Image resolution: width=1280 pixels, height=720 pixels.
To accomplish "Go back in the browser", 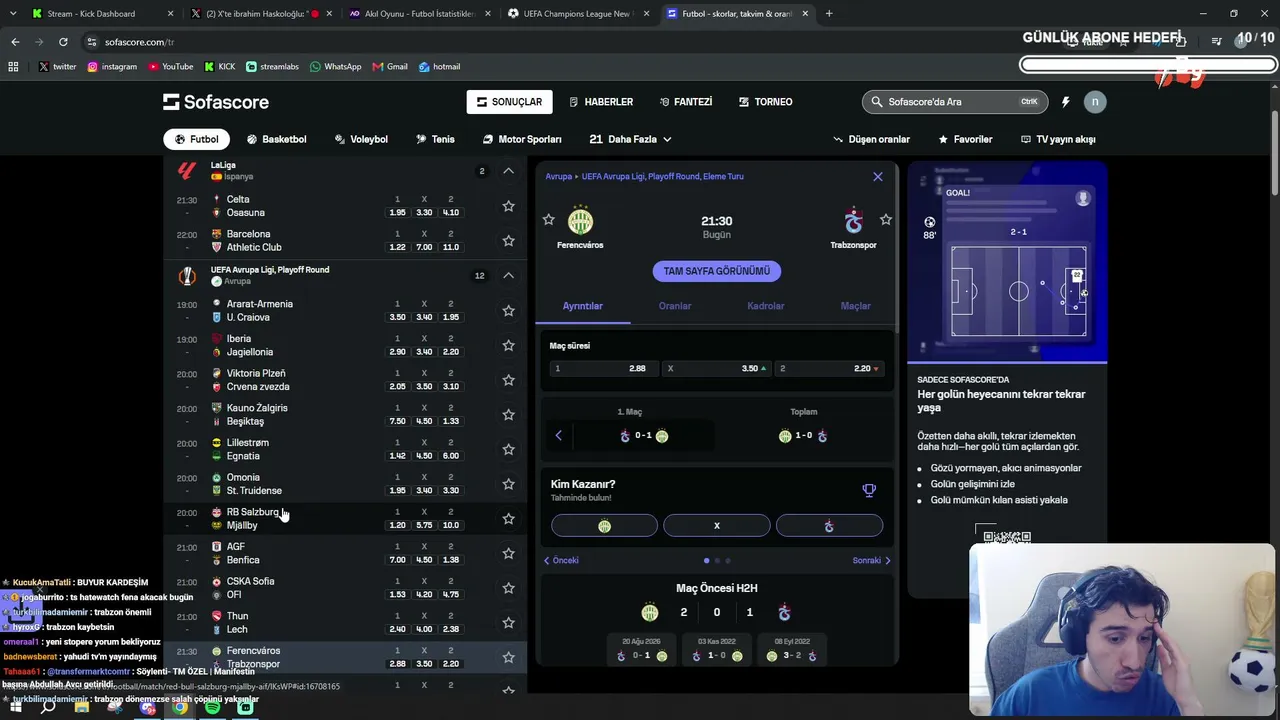I will [15, 42].
